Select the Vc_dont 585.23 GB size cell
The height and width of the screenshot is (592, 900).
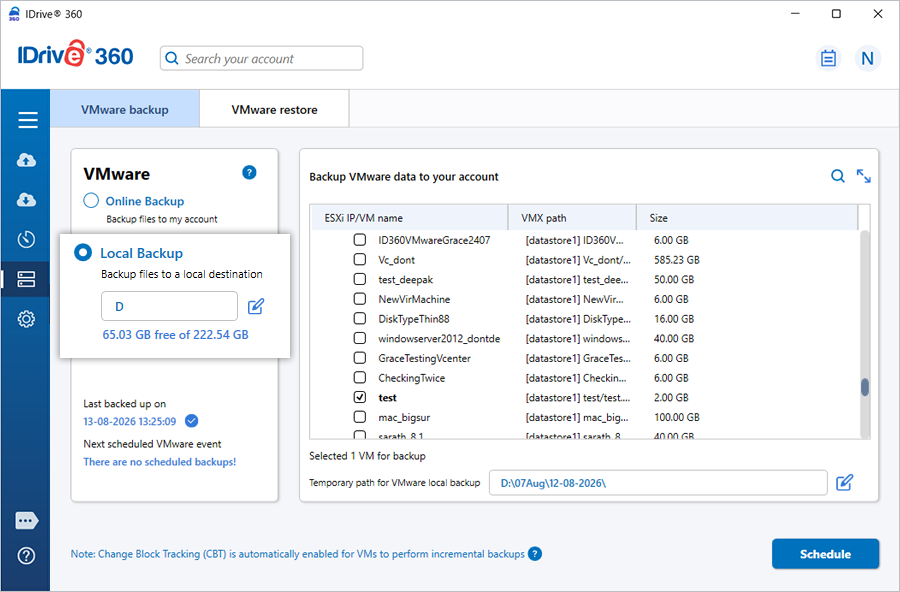pos(677,260)
